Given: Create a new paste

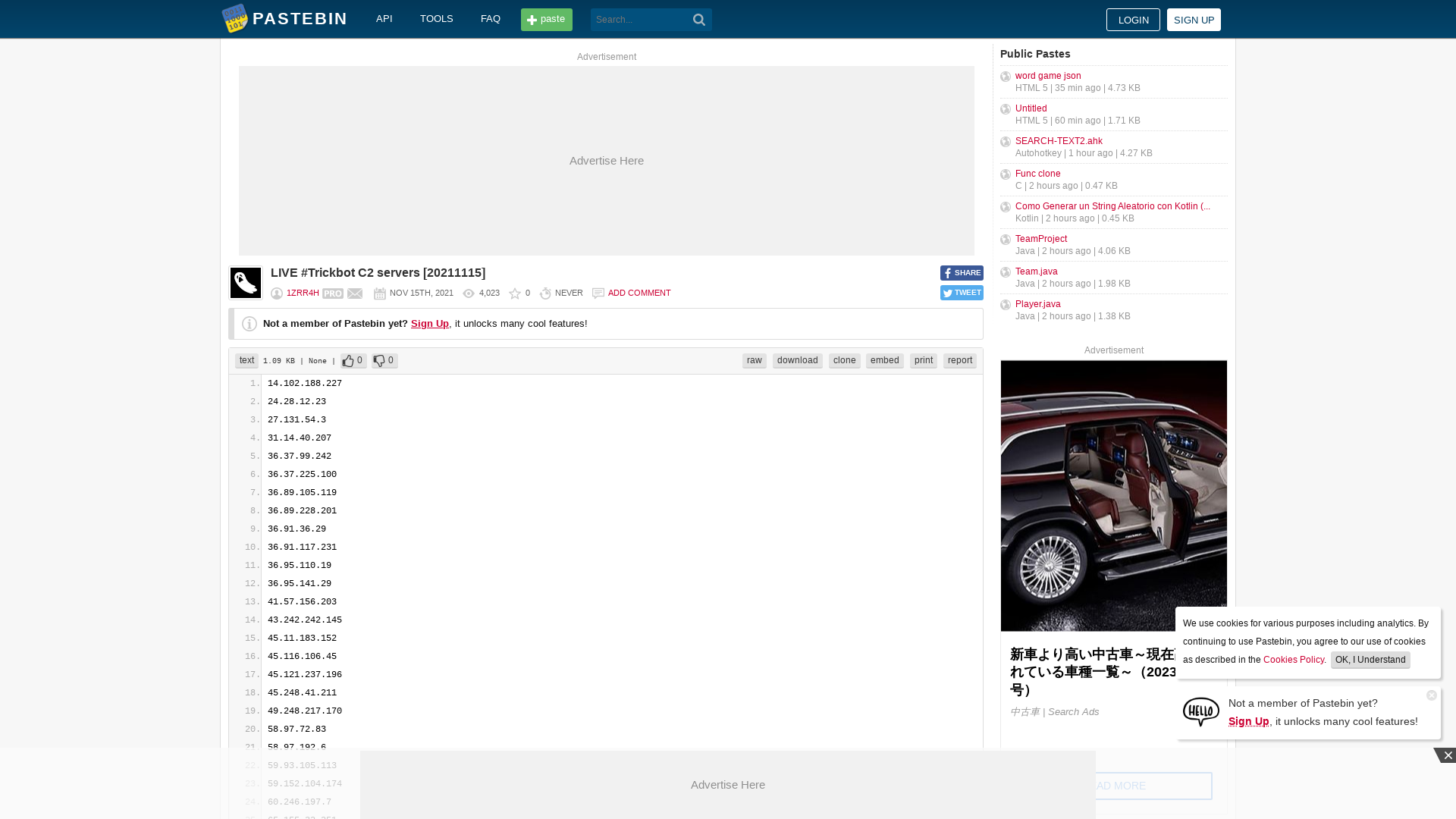Looking at the screenshot, I should click(x=547, y=20).
